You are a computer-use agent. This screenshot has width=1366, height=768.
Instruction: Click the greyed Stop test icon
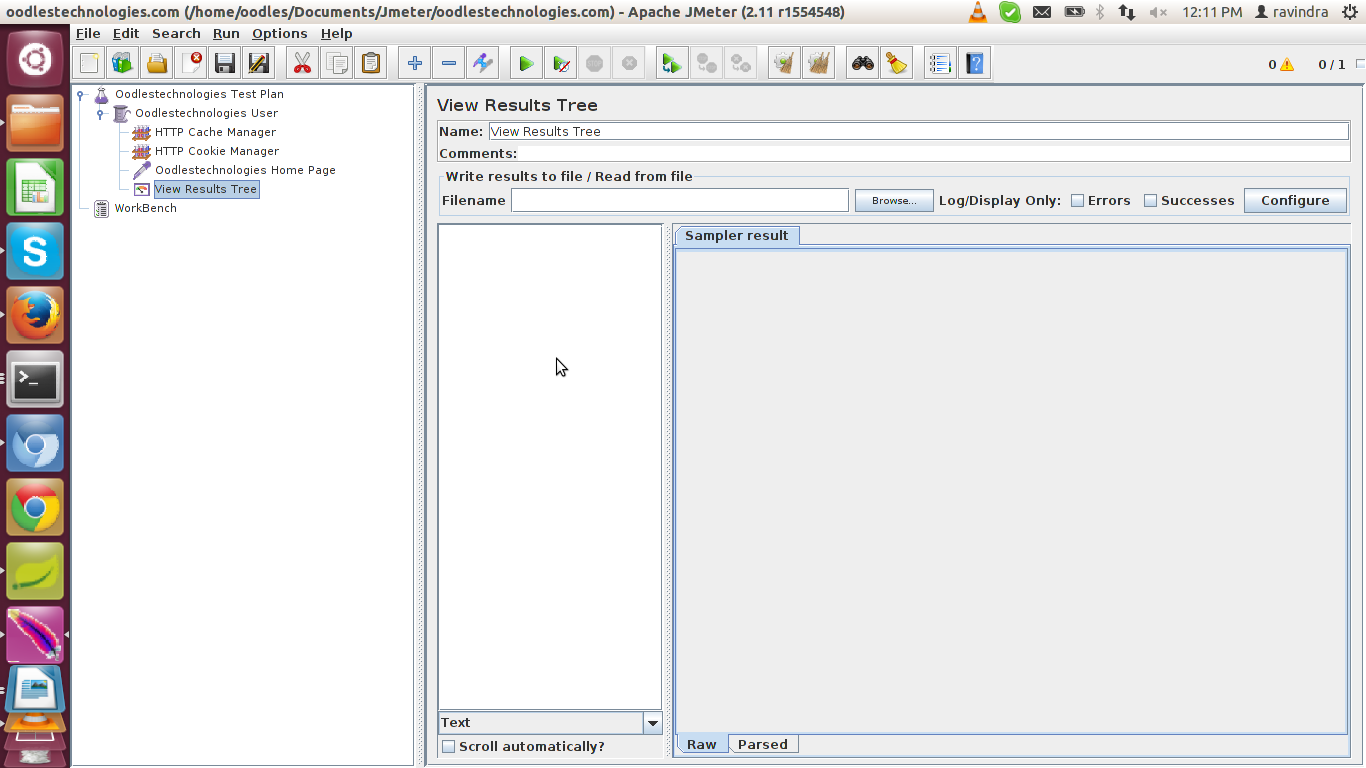(x=595, y=64)
